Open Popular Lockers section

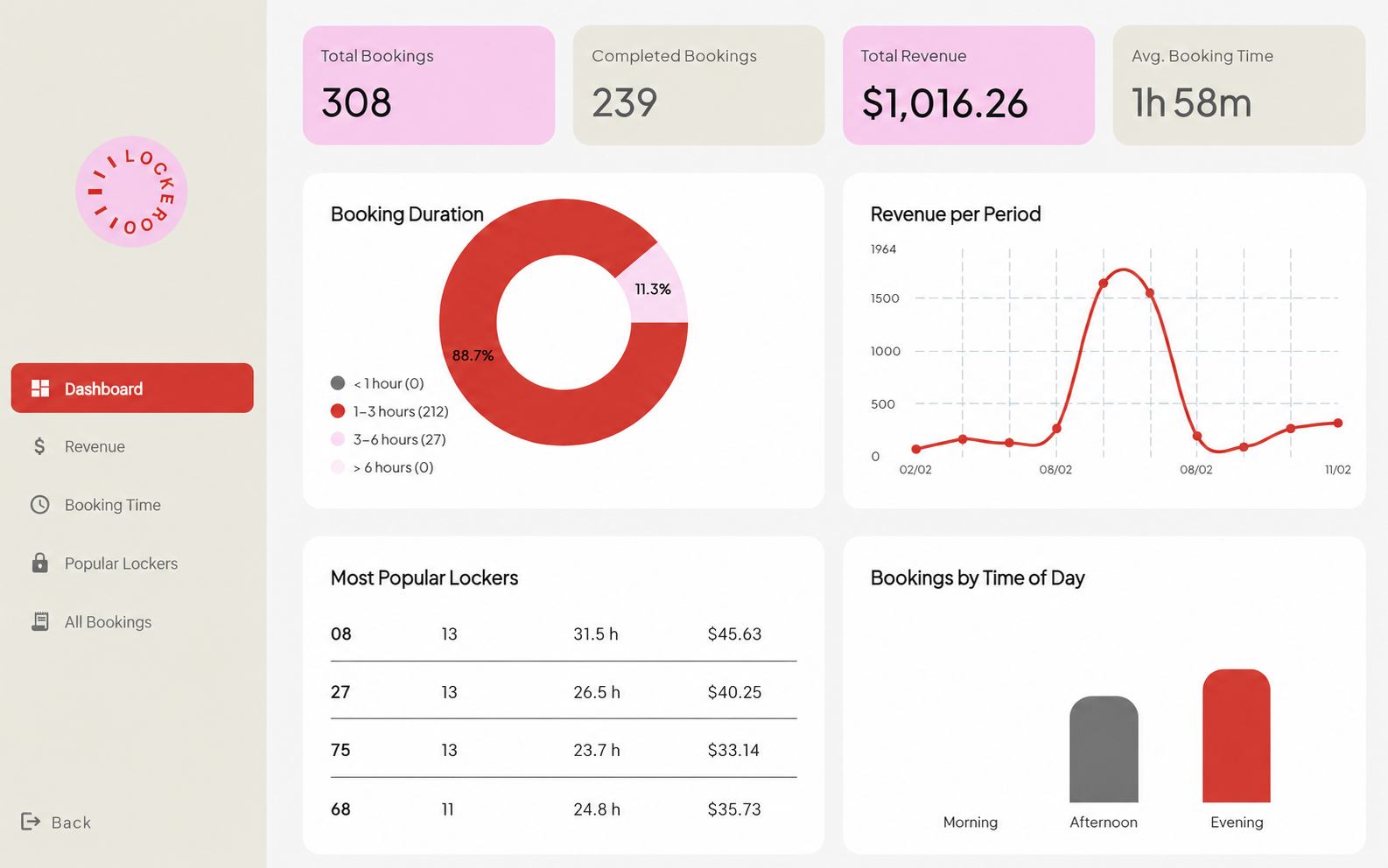click(x=121, y=563)
